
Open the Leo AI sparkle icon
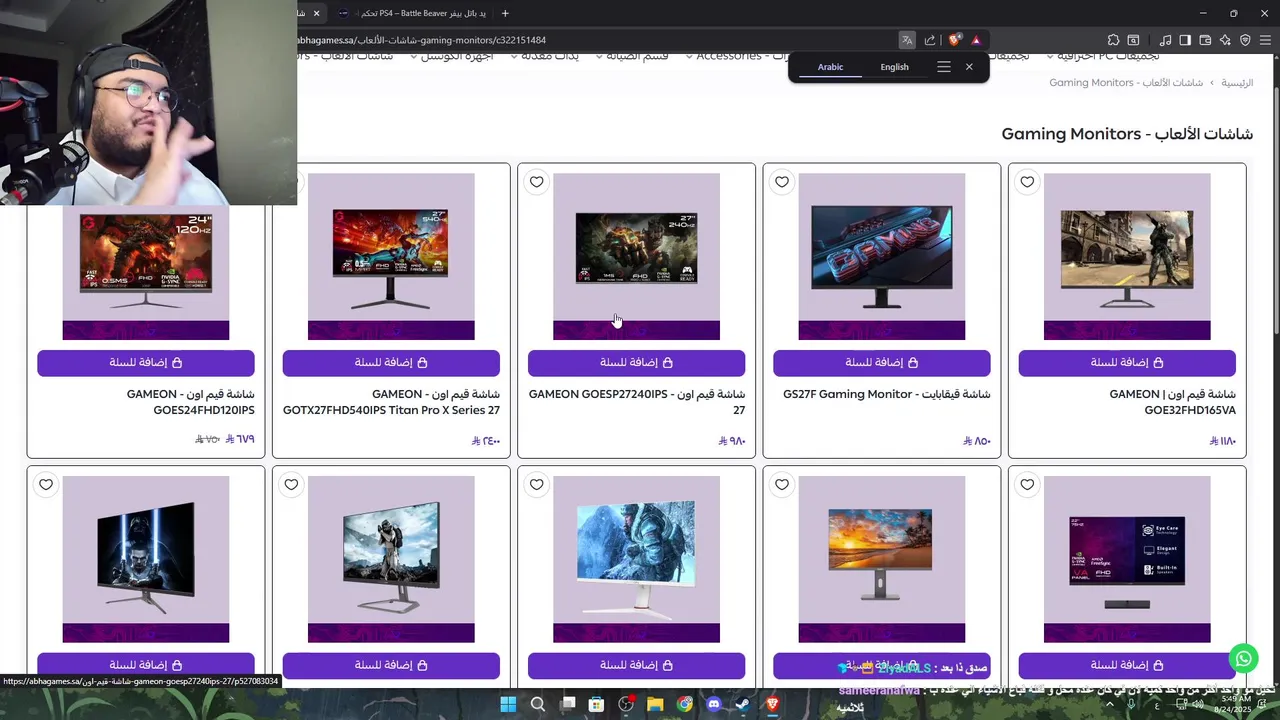1225,40
